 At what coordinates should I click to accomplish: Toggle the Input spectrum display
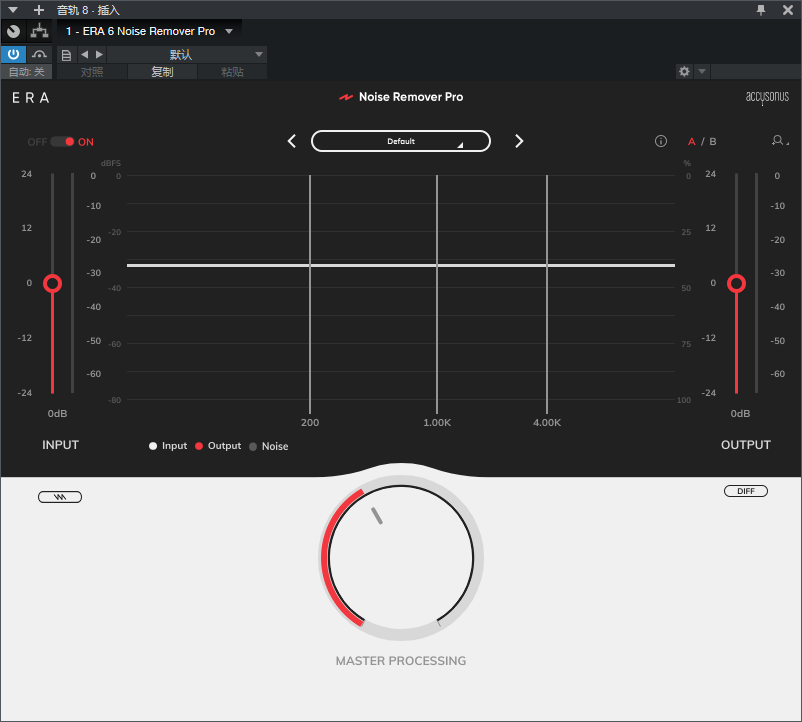(x=168, y=446)
